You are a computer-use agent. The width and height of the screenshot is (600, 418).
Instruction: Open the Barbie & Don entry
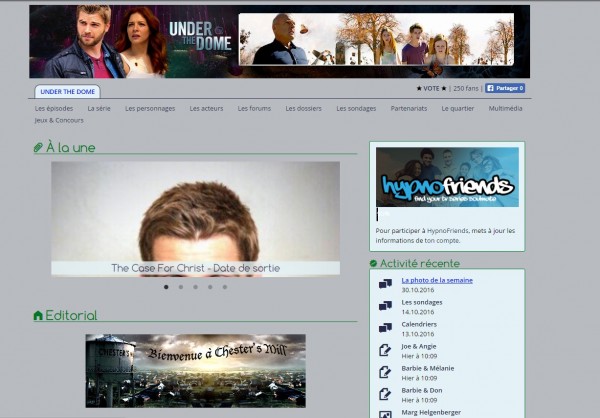coord(422,390)
